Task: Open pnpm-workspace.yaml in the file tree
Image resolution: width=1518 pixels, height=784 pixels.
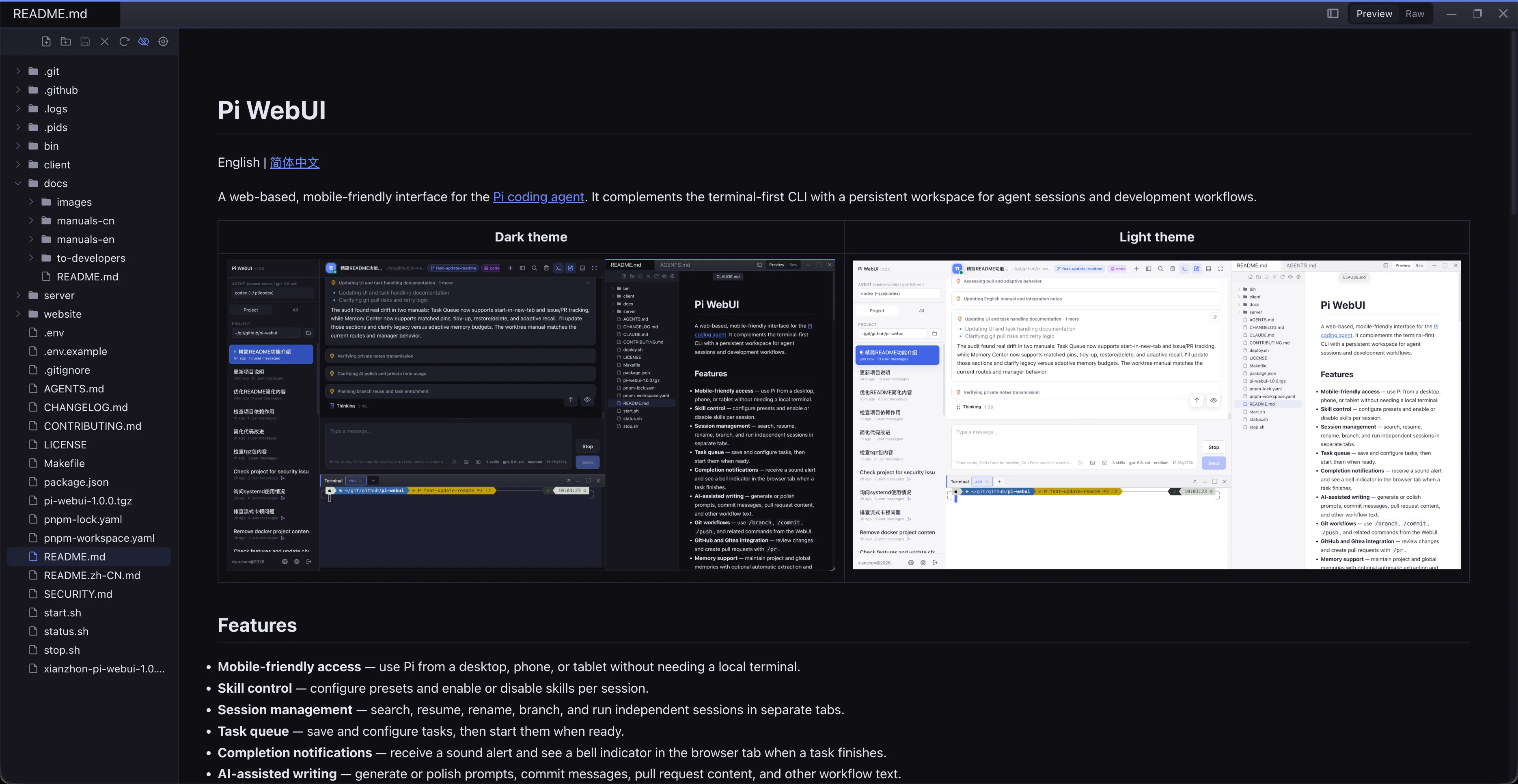Action: (x=88, y=538)
